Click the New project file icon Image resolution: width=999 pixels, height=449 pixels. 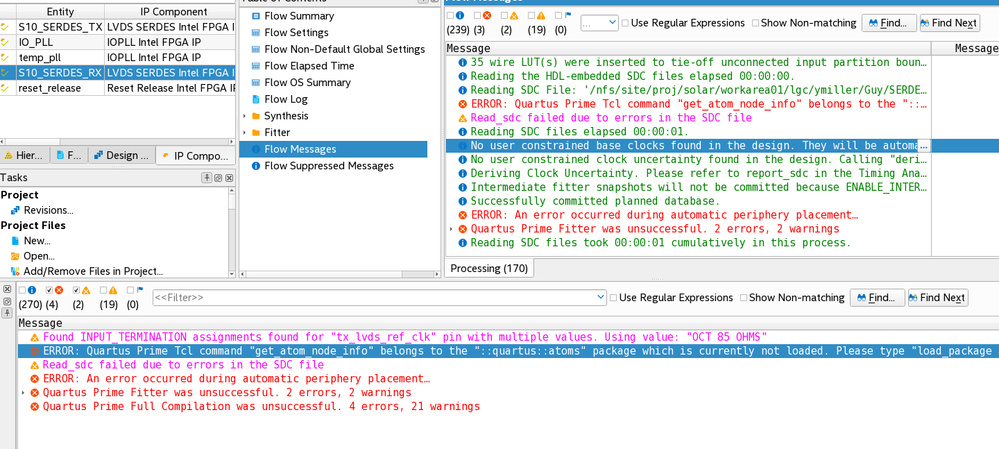click(x=15, y=241)
